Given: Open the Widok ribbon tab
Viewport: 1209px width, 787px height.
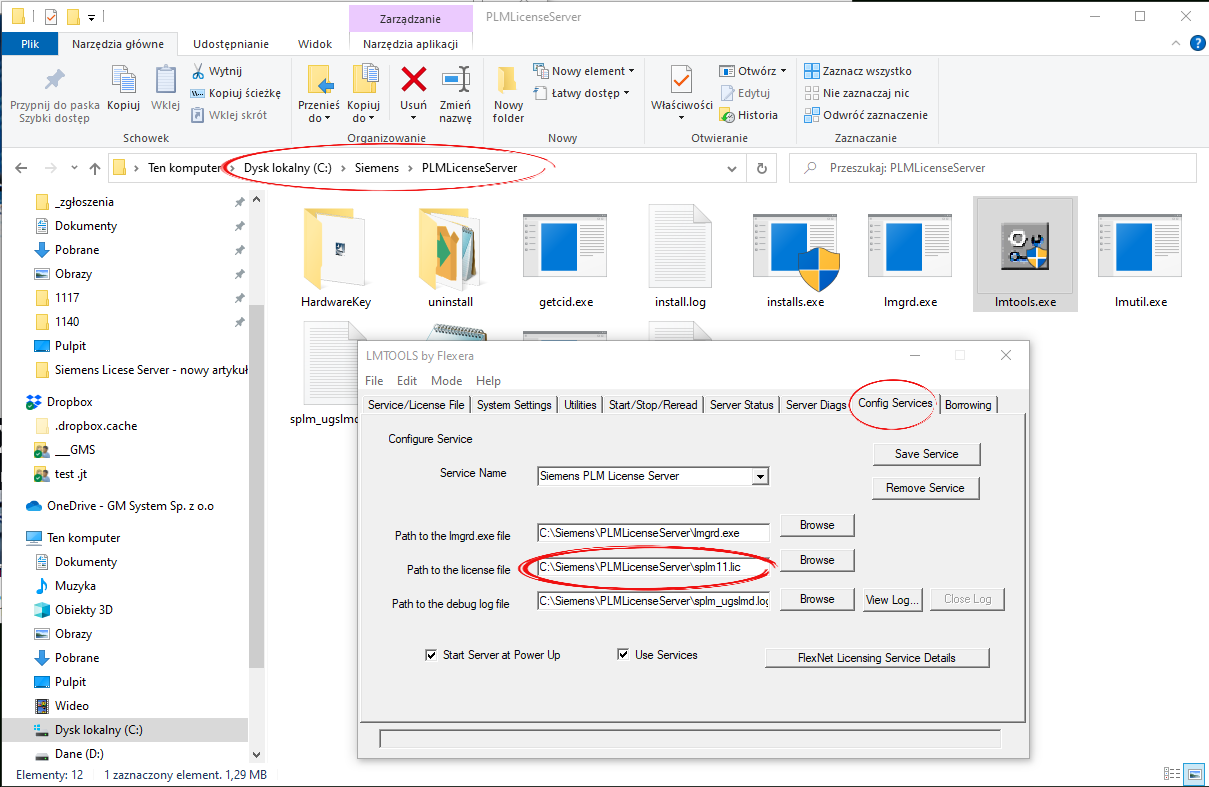Looking at the screenshot, I should tap(315, 44).
